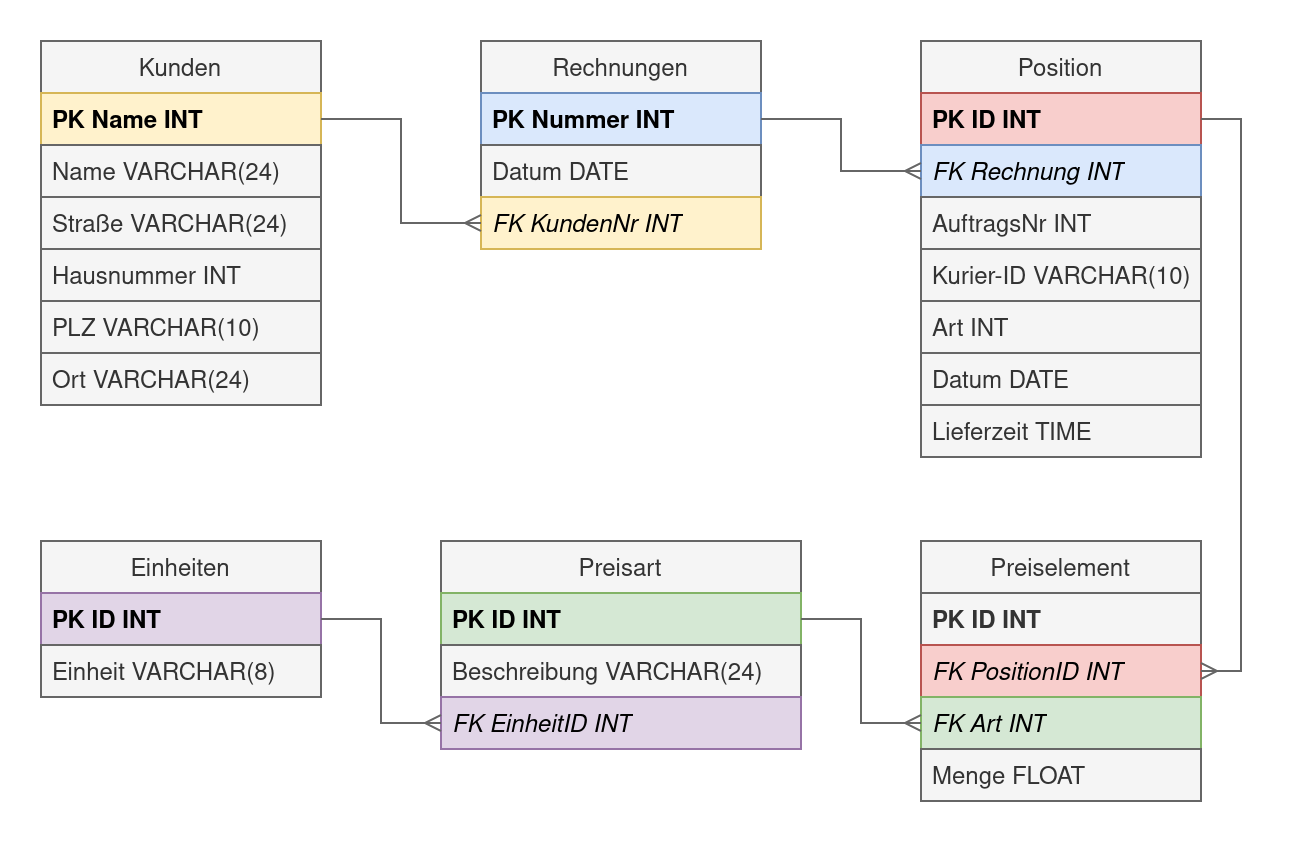The height and width of the screenshot is (848, 1298).
Task: Click the FK Rechnung INT field
Action: pyautogui.click(x=1060, y=171)
